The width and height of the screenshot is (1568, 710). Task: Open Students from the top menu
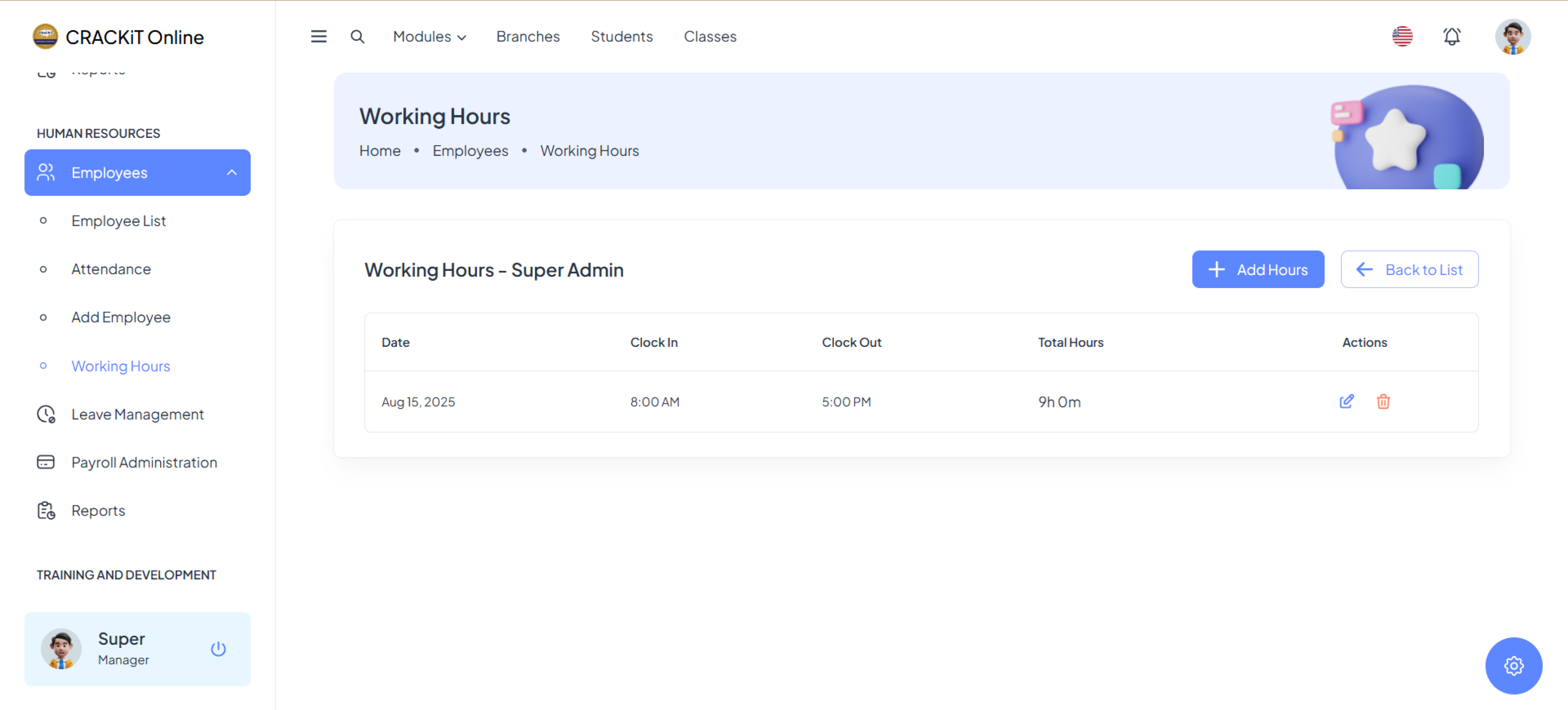pyautogui.click(x=621, y=37)
